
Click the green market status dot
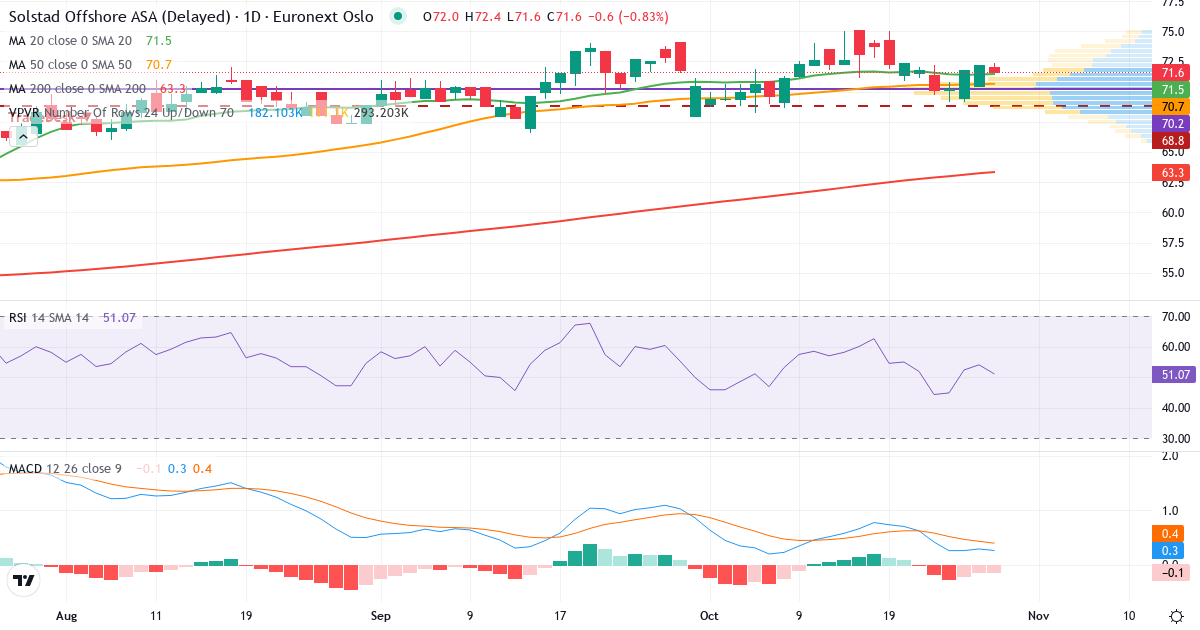pyautogui.click(x=399, y=17)
